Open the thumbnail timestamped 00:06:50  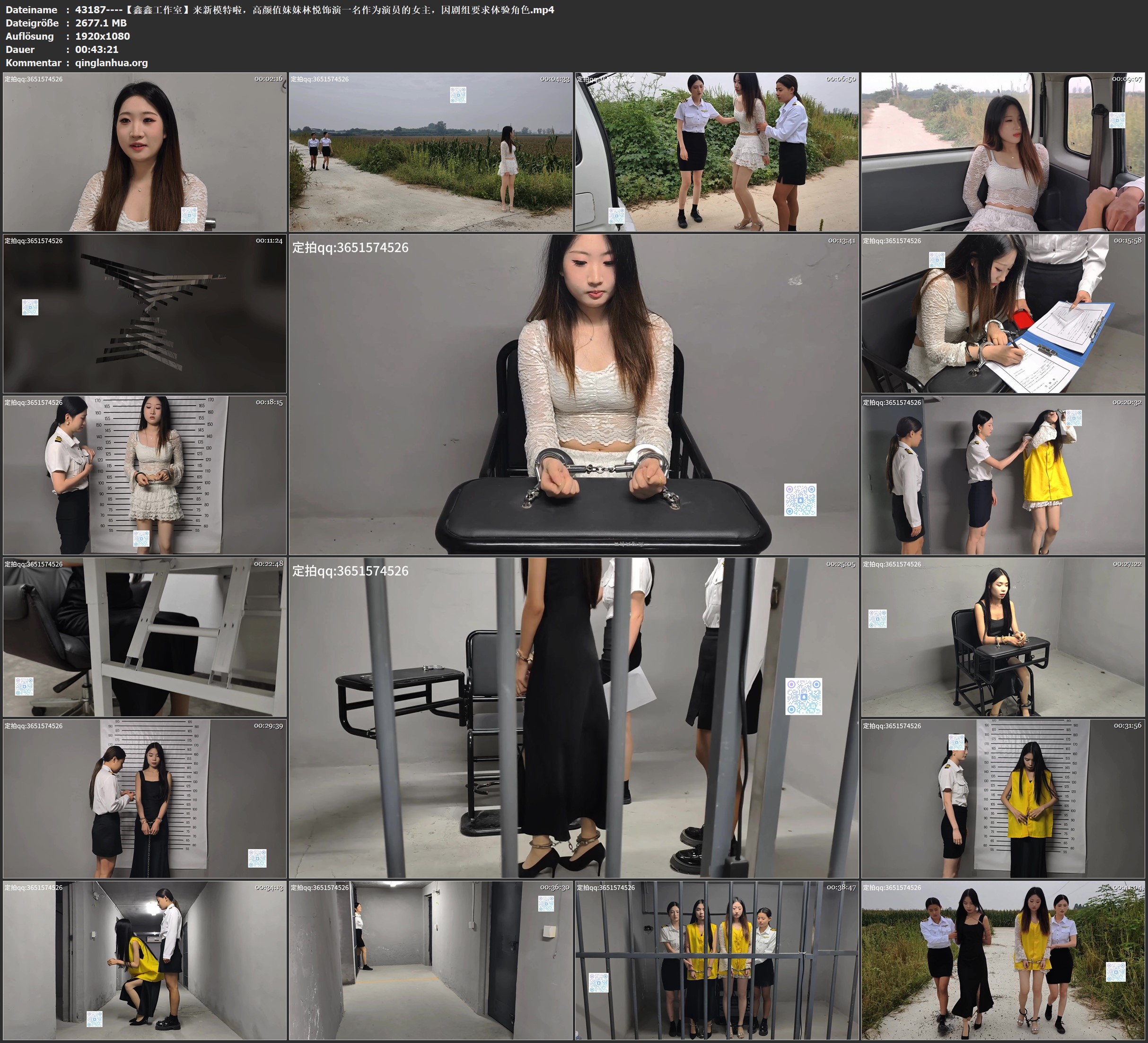(716, 152)
